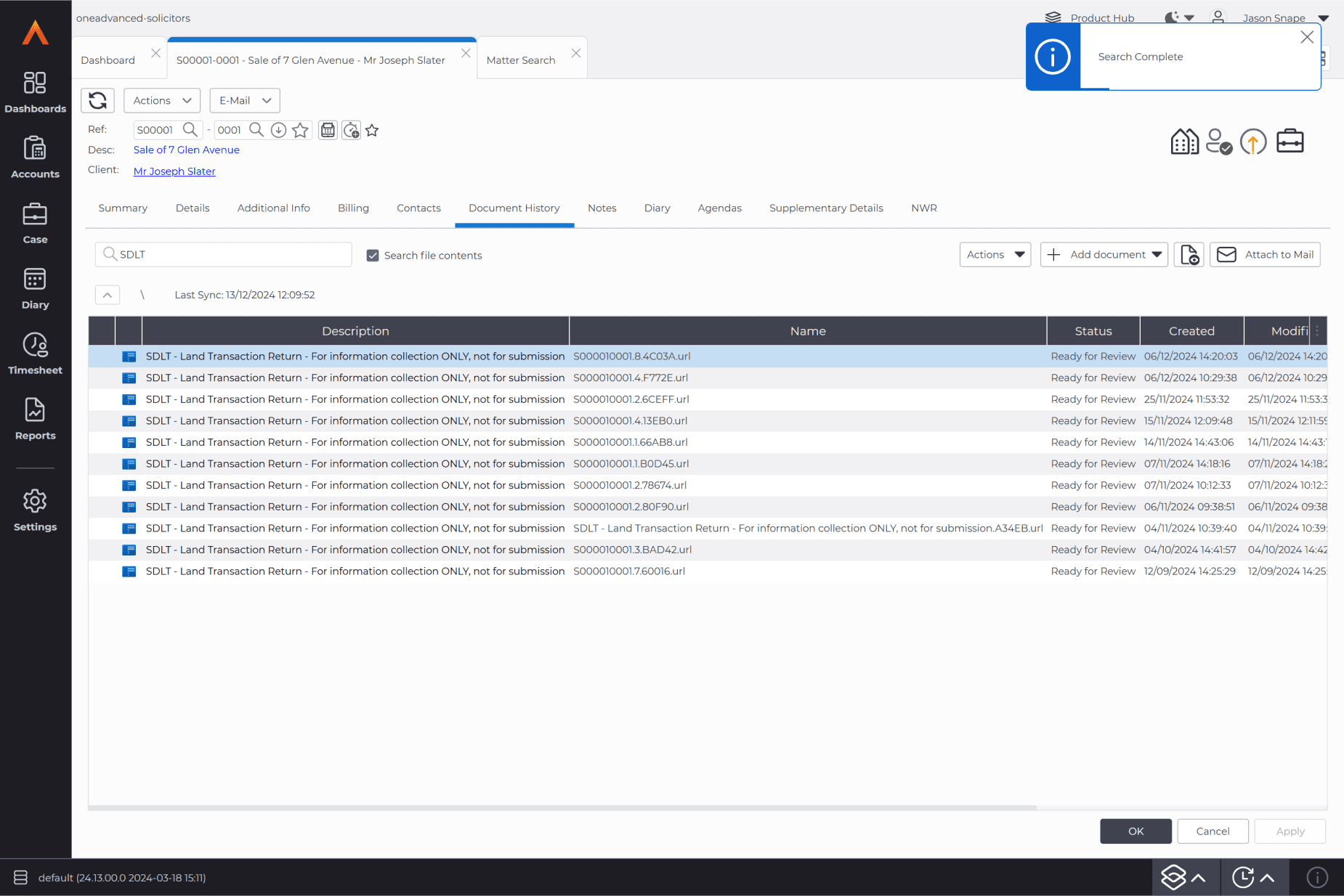The image size is (1344, 896).
Task: Toggle the dark mode moon icon
Action: 1171,17
